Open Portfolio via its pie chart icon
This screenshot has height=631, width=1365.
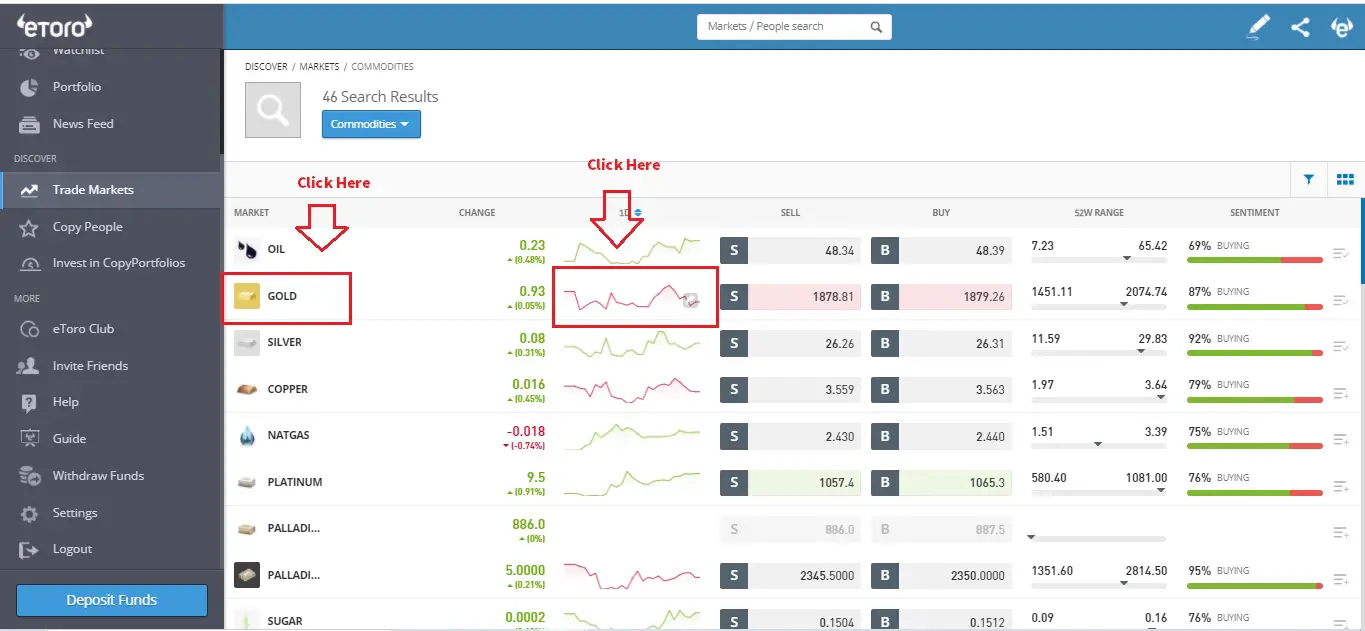[x=30, y=87]
